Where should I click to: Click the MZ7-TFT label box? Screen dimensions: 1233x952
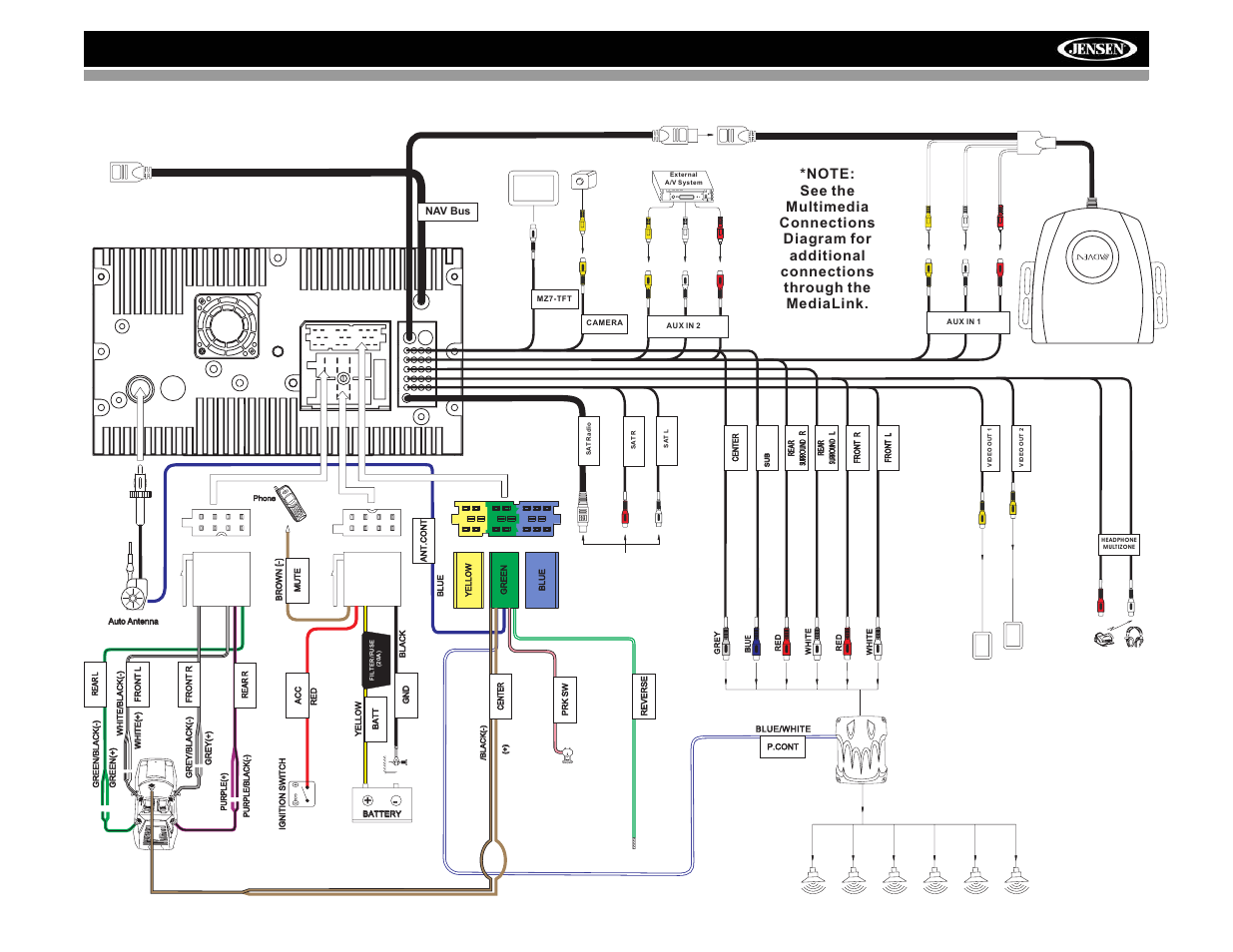tap(555, 298)
